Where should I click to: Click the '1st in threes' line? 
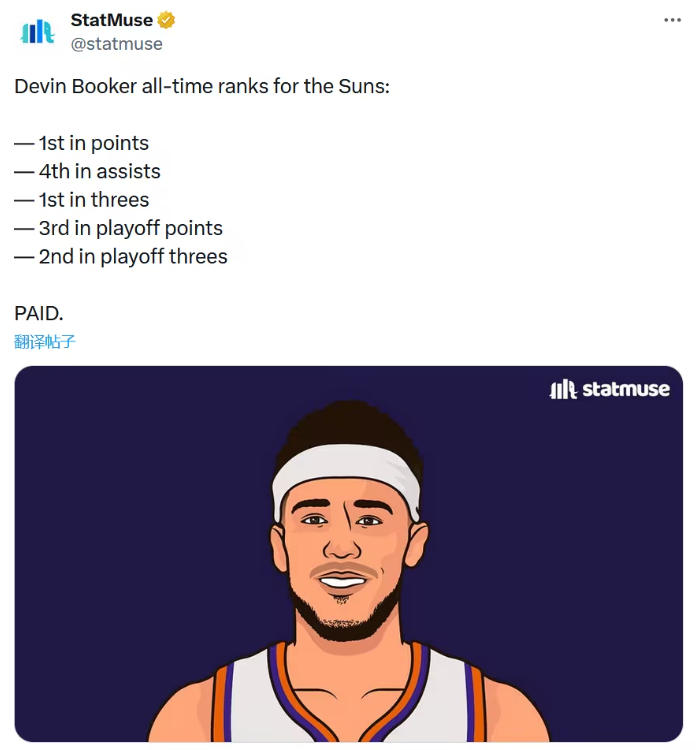(82, 200)
